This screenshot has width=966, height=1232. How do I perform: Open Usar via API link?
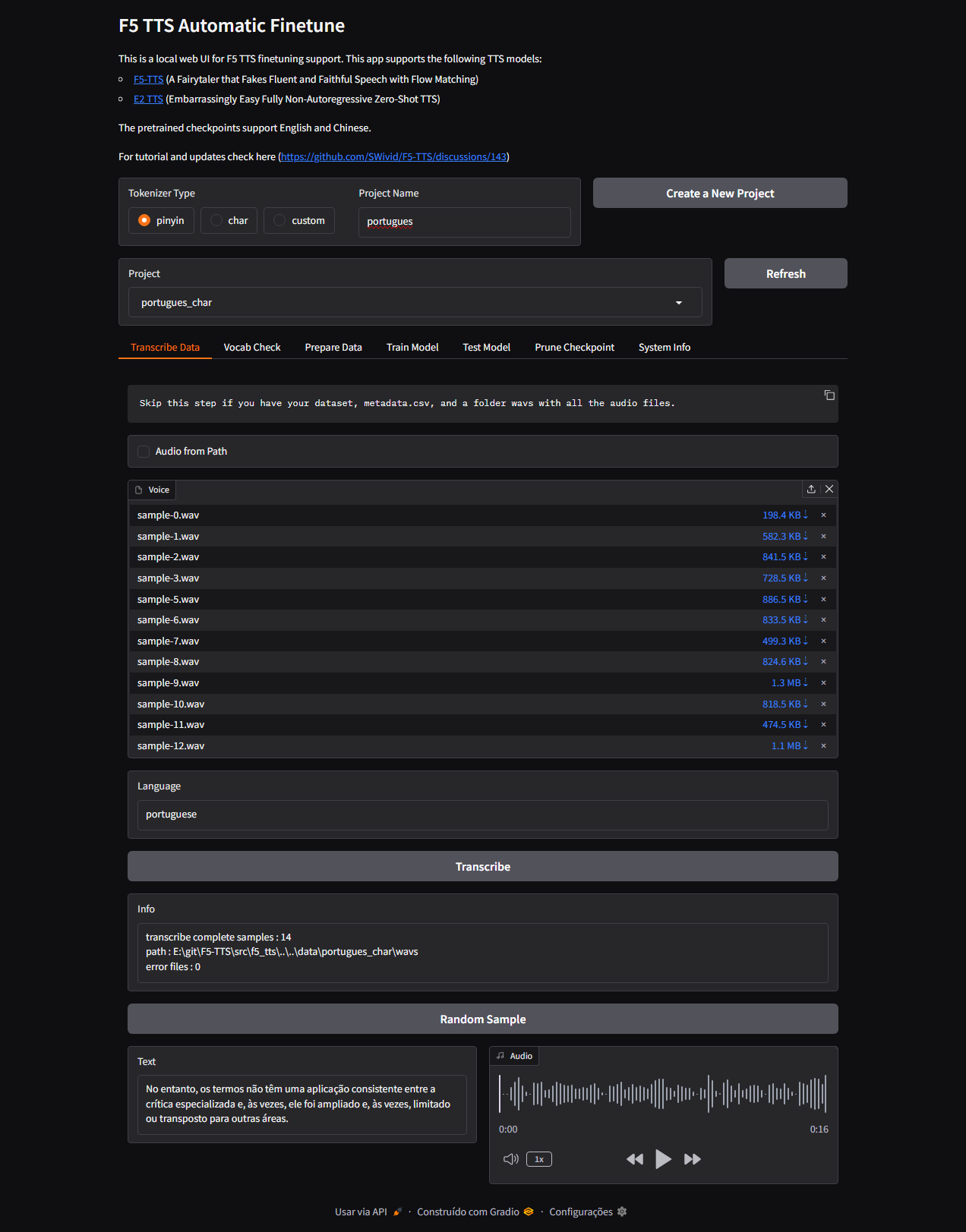[368, 1212]
